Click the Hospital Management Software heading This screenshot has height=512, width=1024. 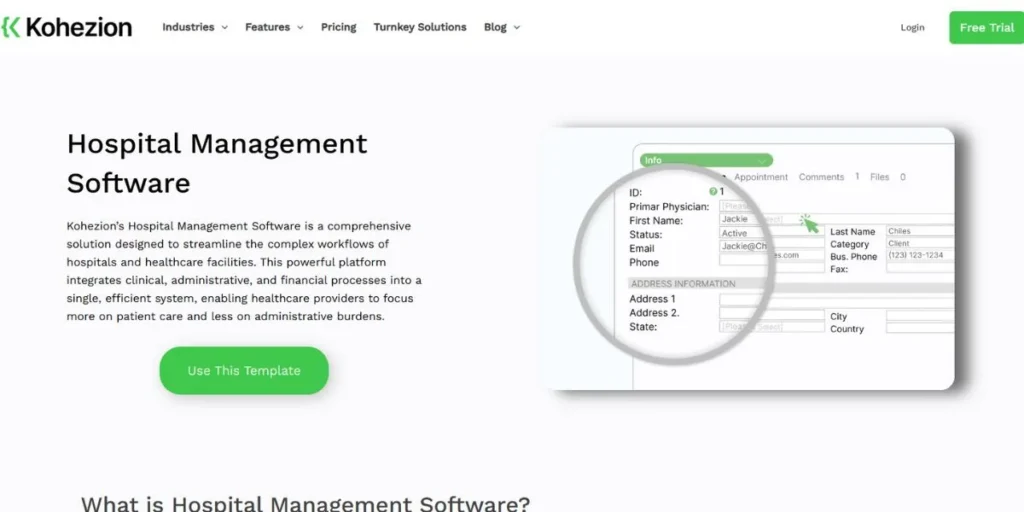217,163
